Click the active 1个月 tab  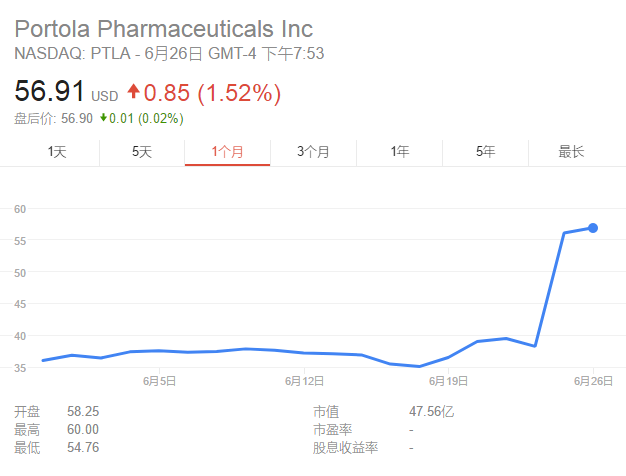(227, 151)
